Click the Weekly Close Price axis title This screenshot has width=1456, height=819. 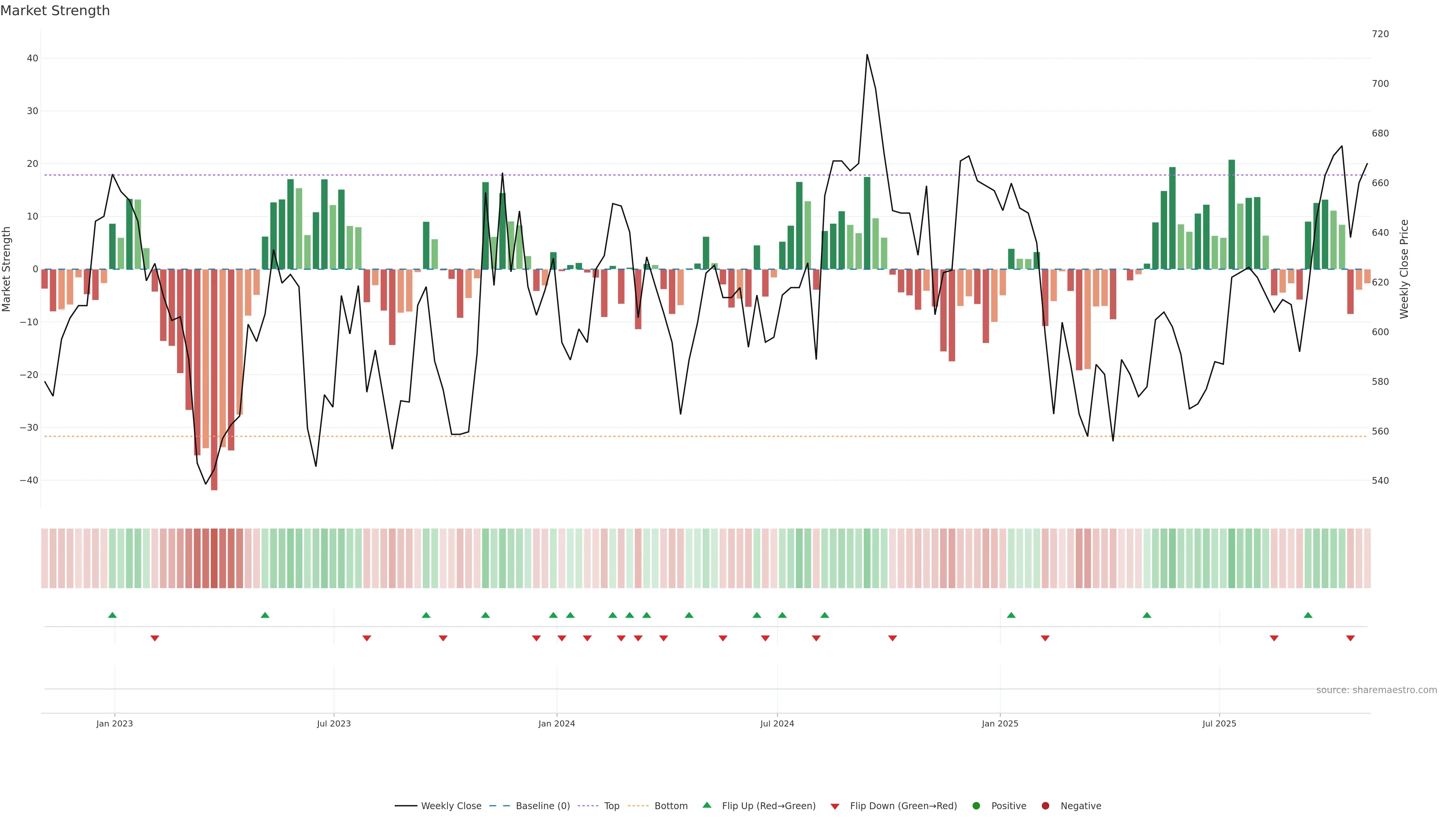click(1404, 269)
